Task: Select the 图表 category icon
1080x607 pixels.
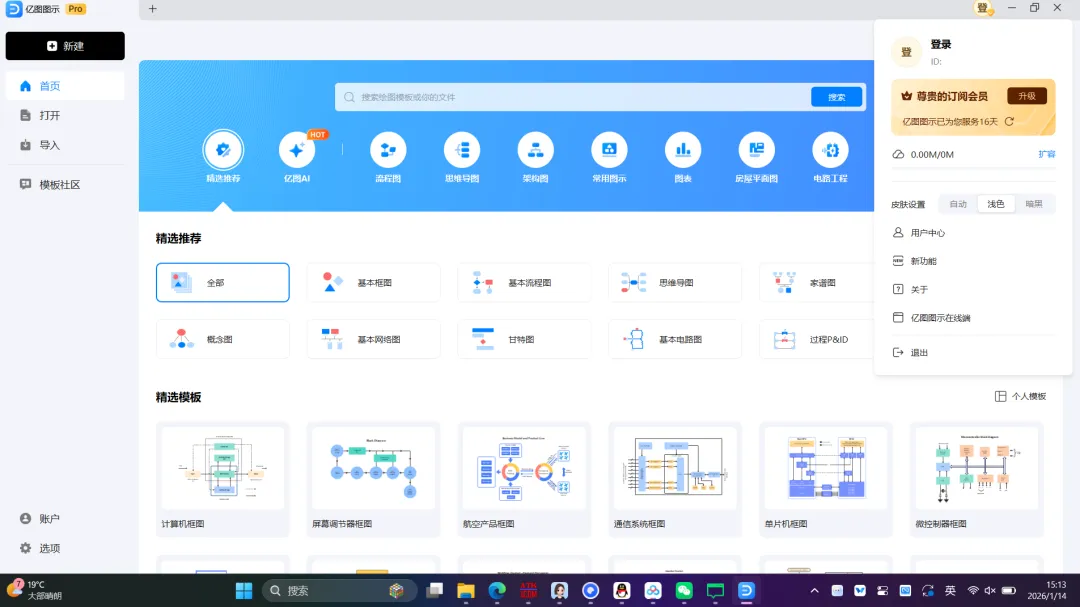Action: (x=683, y=150)
